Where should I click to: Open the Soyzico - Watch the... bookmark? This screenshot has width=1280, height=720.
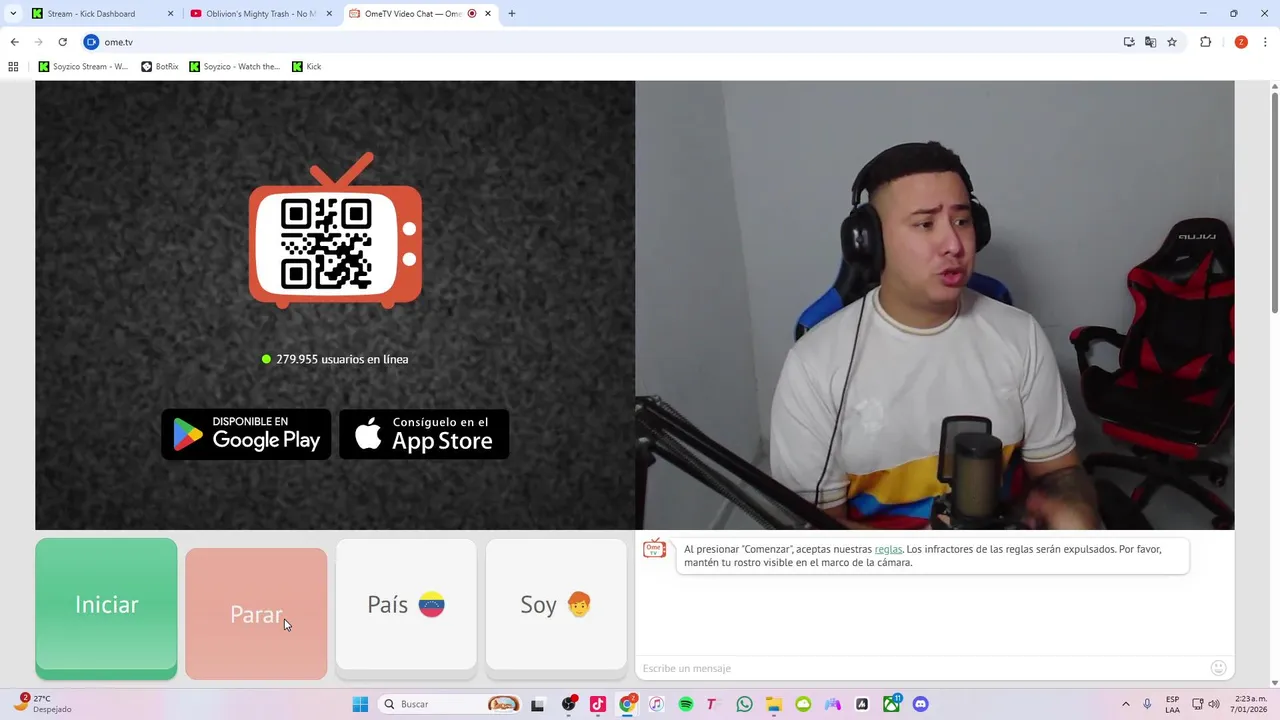click(x=235, y=67)
